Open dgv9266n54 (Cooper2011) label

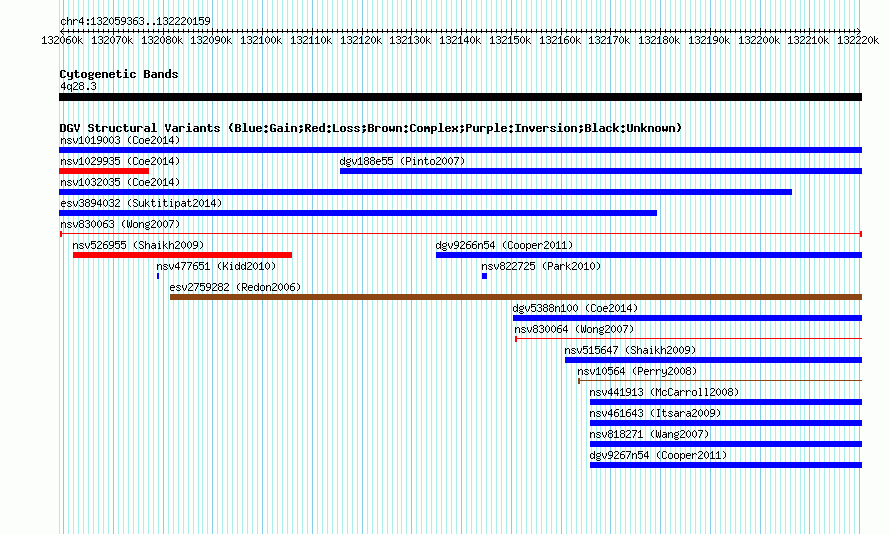pos(504,245)
